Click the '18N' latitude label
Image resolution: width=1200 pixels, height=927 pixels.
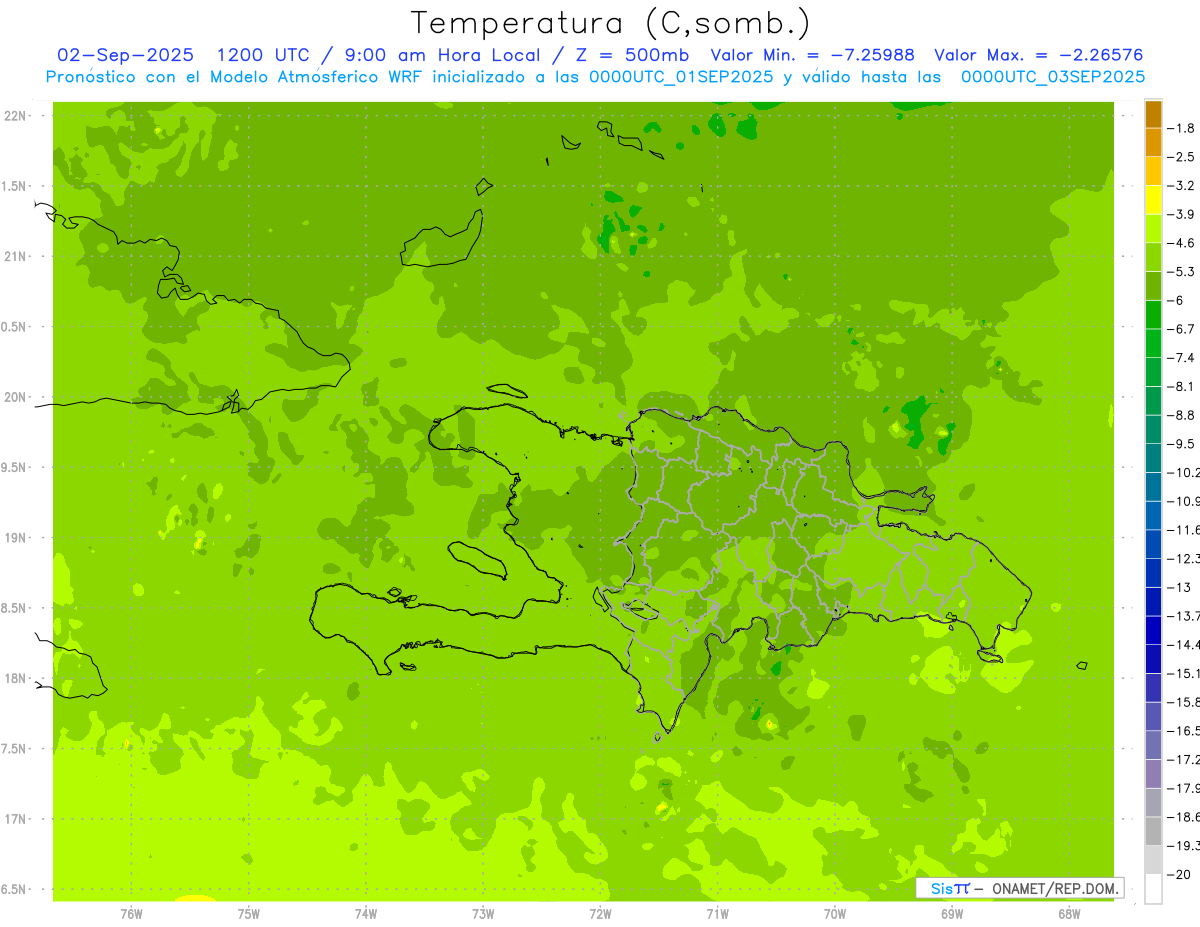[x=16, y=678]
